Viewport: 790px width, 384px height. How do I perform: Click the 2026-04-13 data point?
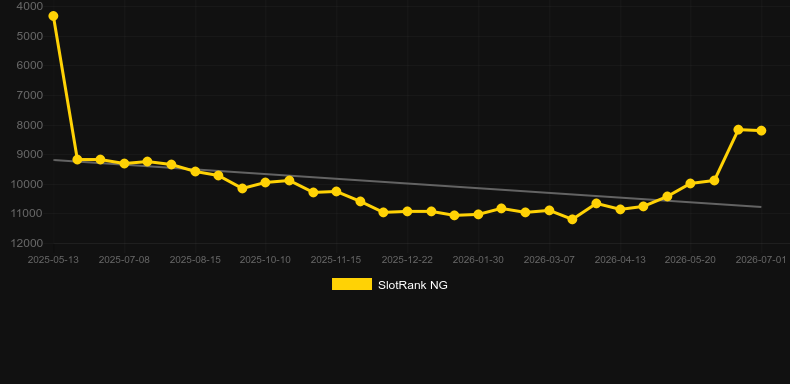point(620,209)
